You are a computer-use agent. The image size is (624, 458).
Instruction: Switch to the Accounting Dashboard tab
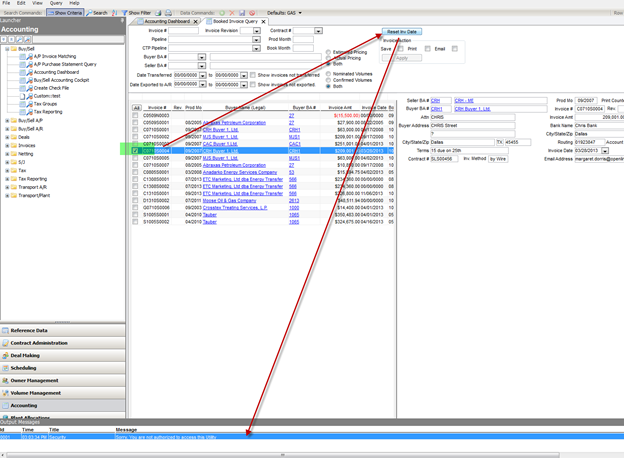pyautogui.click(x=167, y=21)
